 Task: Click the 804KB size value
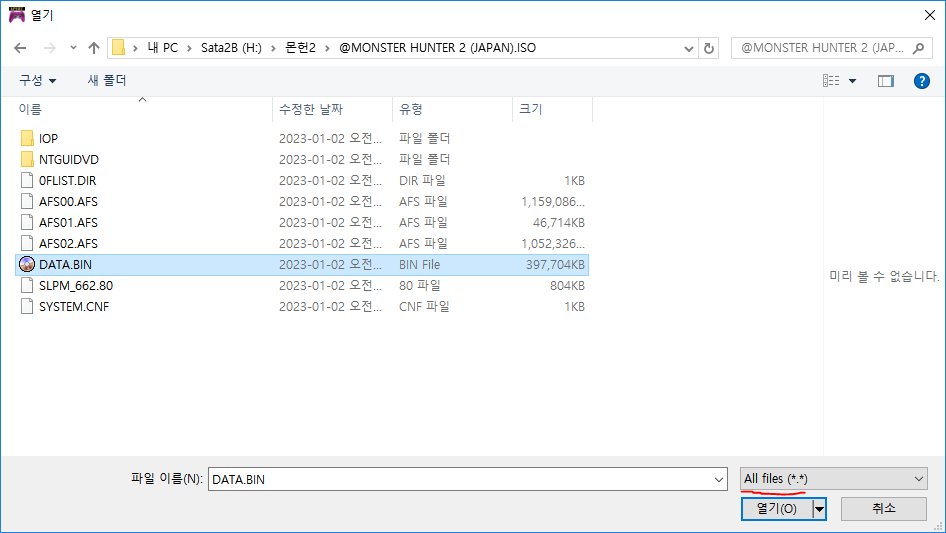[567, 286]
